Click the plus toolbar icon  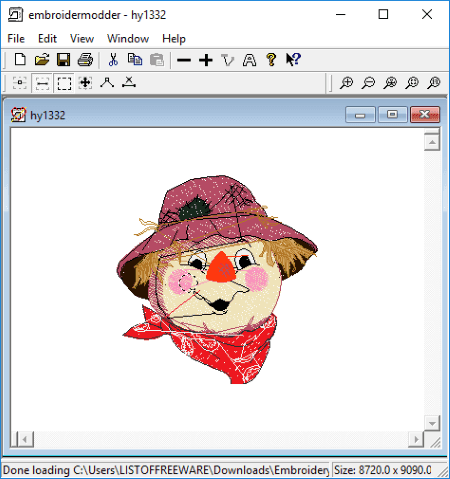[206, 60]
